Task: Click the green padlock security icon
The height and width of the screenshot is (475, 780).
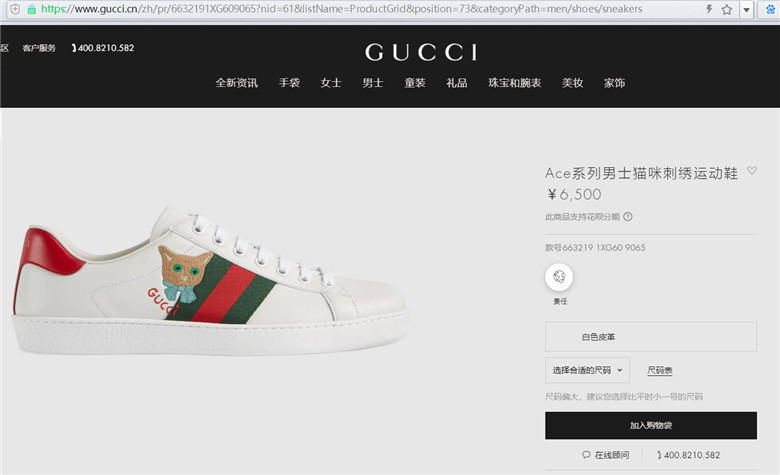Action: [x=31, y=9]
